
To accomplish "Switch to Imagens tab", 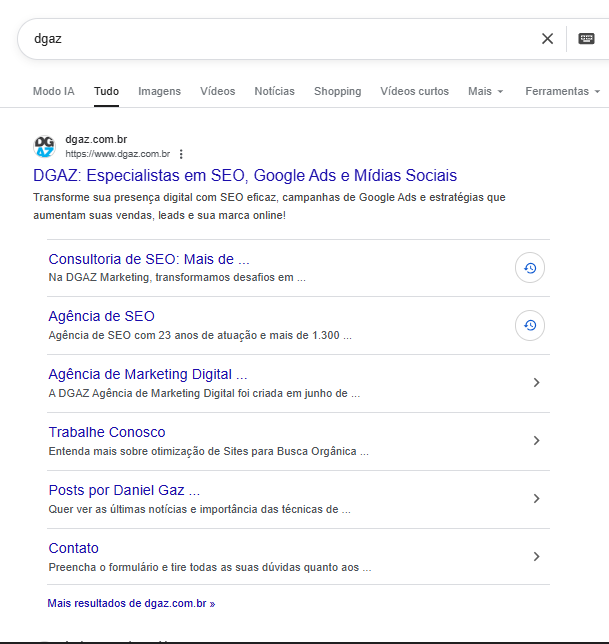I will [x=159, y=91].
